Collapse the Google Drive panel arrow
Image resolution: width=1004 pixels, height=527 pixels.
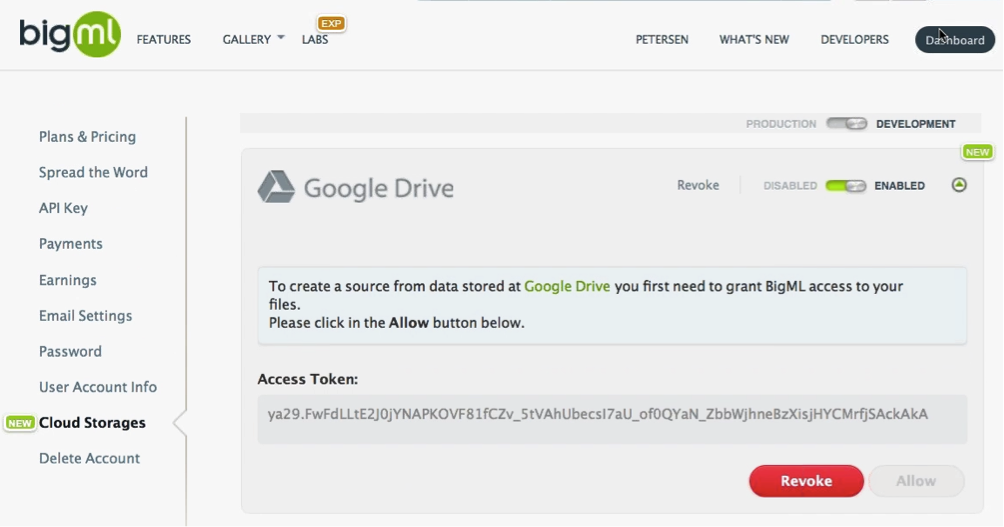click(x=959, y=185)
